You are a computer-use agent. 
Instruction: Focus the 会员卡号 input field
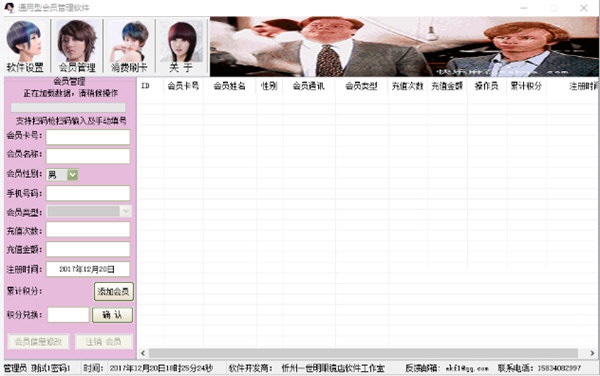coord(88,137)
